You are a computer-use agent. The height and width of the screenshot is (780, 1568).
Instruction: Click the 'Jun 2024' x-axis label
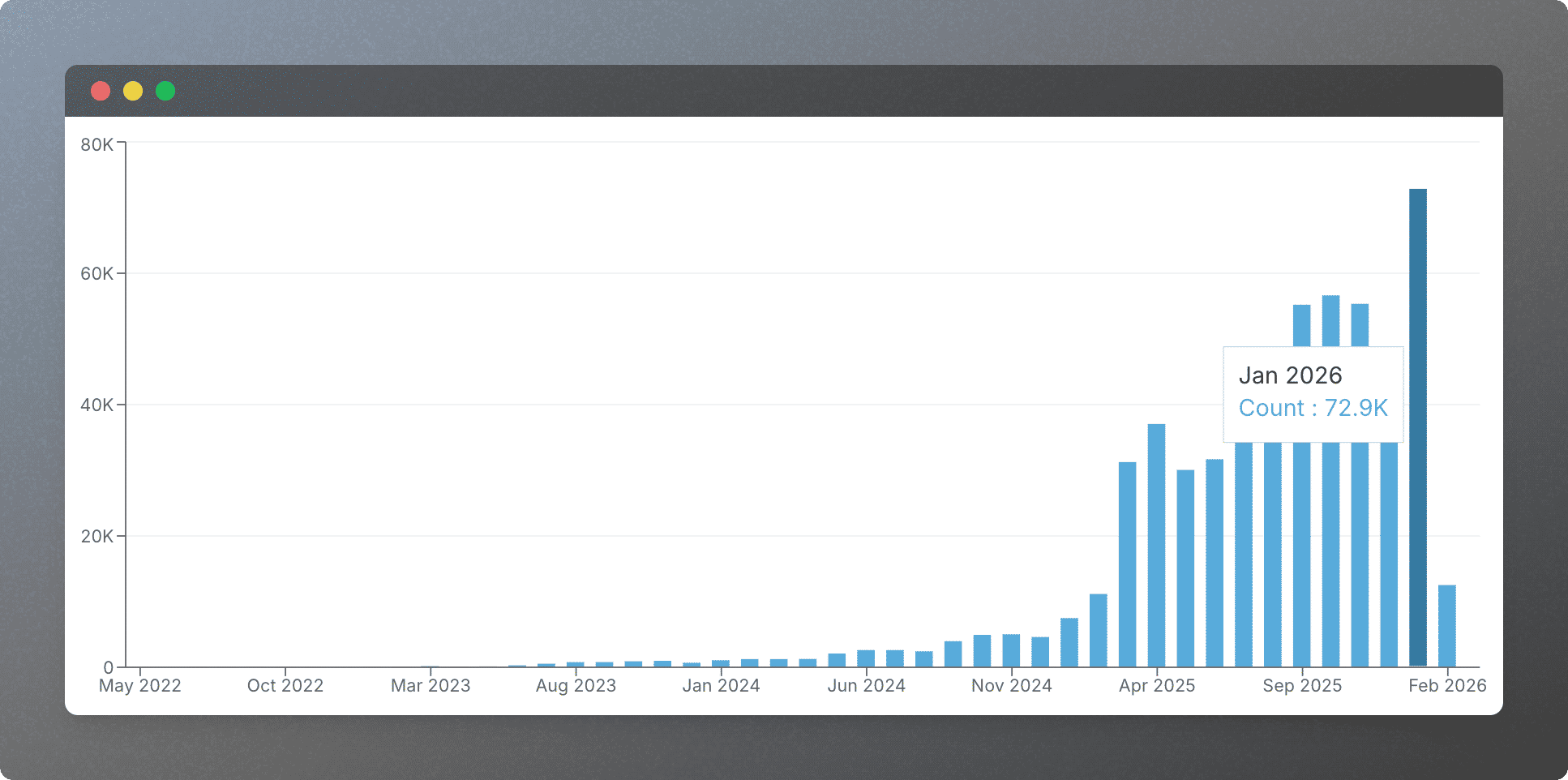coord(866,686)
